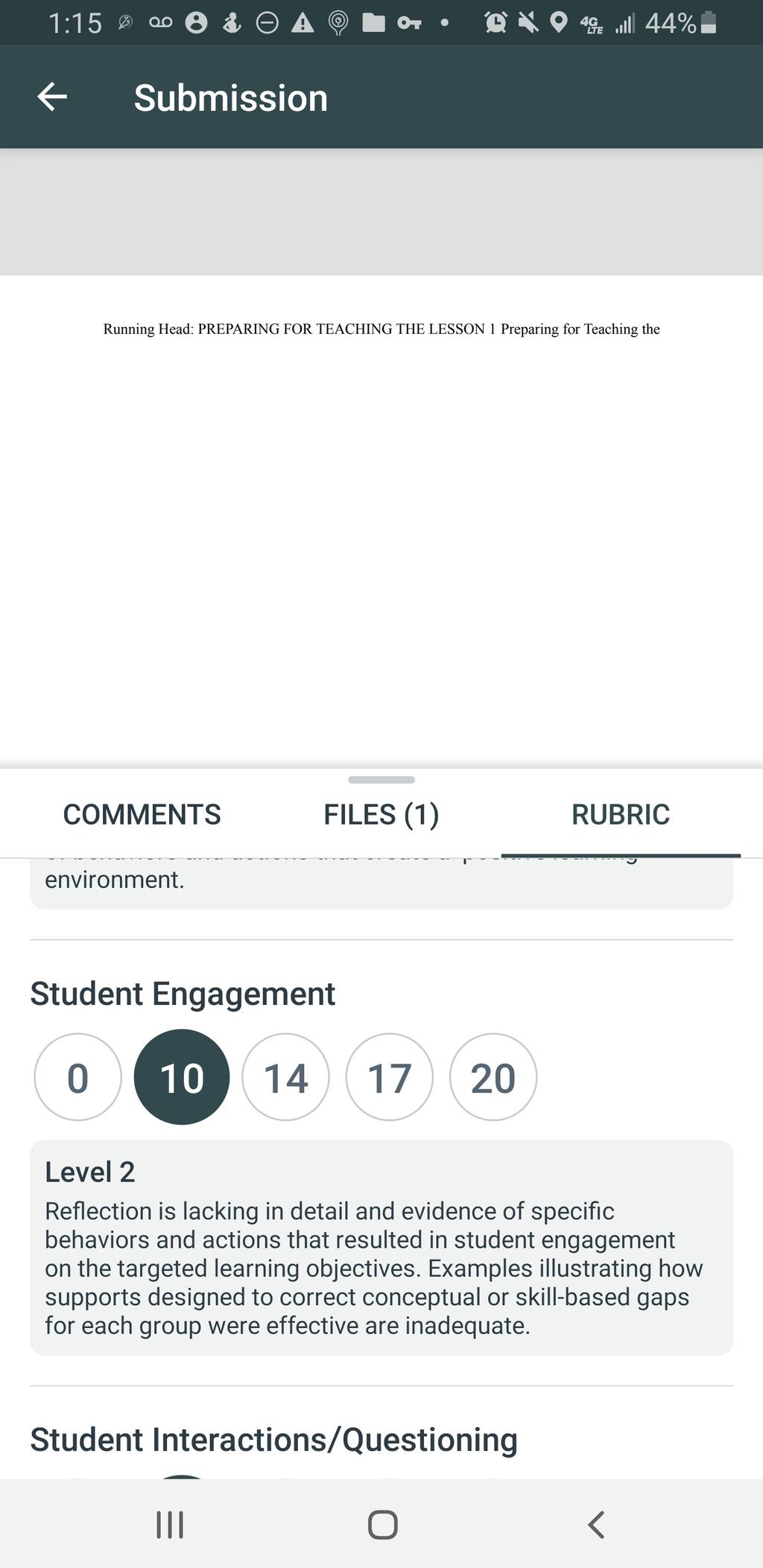The width and height of the screenshot is (763, 1568).
Task: Tap the back arrow beside Submission
Action: coord(52,97)
